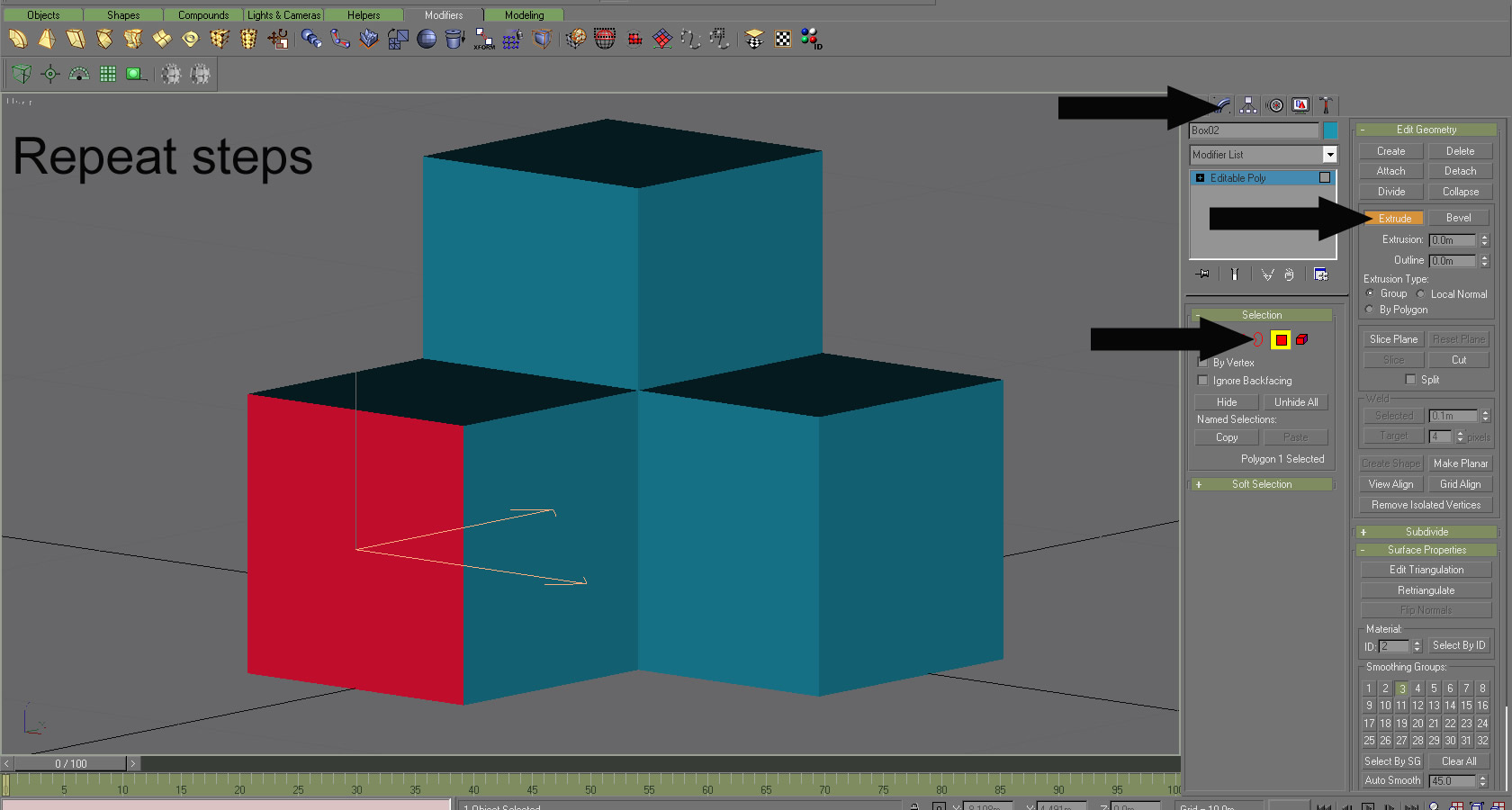Click the Unhide All button

tap(1295, 402)
